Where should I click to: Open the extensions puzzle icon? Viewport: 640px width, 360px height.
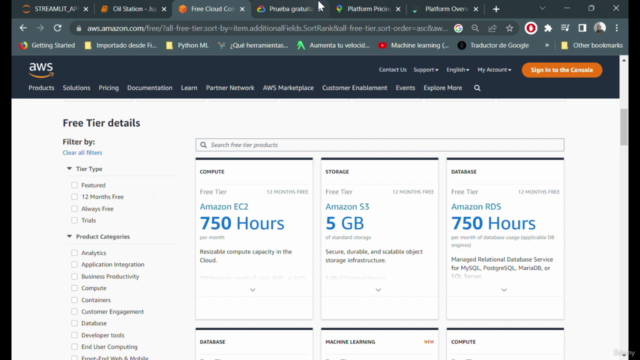coord(548,28)
